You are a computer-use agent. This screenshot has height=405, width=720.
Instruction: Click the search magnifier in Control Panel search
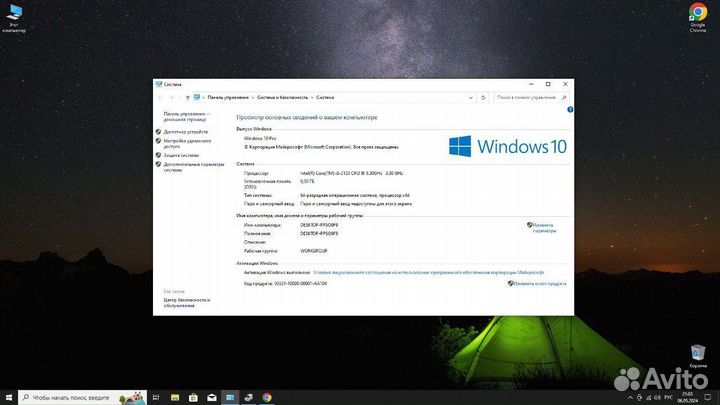pyautogui.click(x=564, y=97)
